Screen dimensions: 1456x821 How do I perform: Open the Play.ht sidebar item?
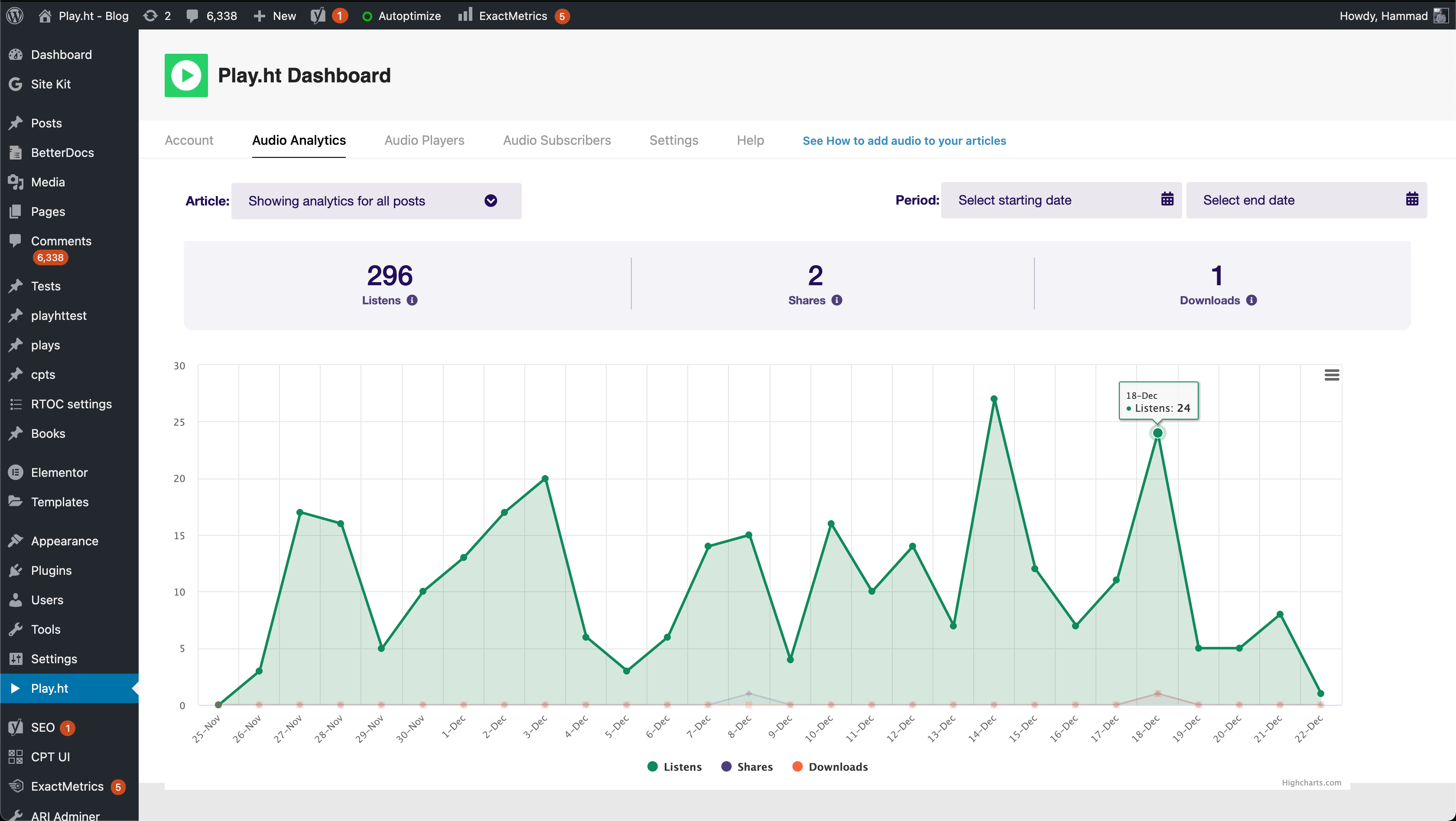(x=69, y=688)
